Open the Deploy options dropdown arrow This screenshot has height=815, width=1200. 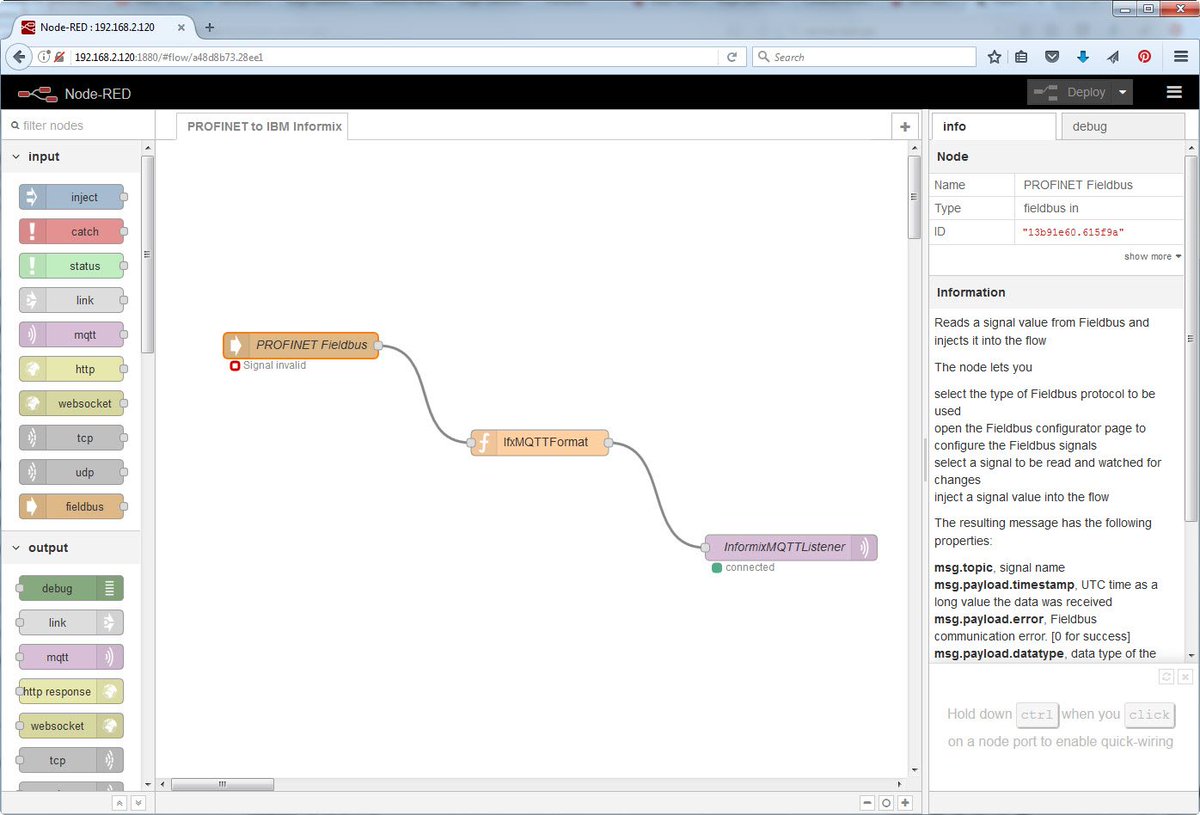click(x=1123, y=92)
